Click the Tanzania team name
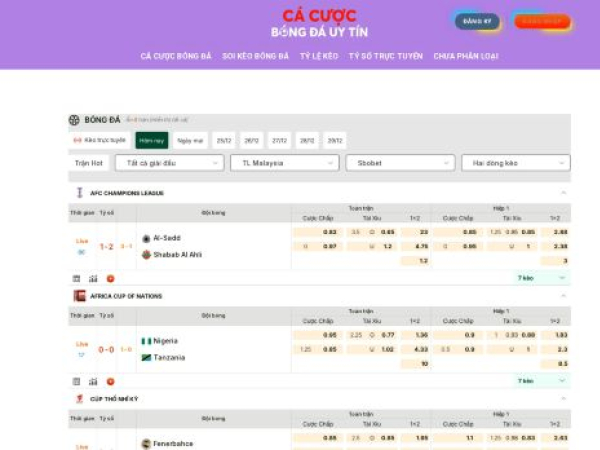Viewport: 600px width, 450px height. coord(169,358)
